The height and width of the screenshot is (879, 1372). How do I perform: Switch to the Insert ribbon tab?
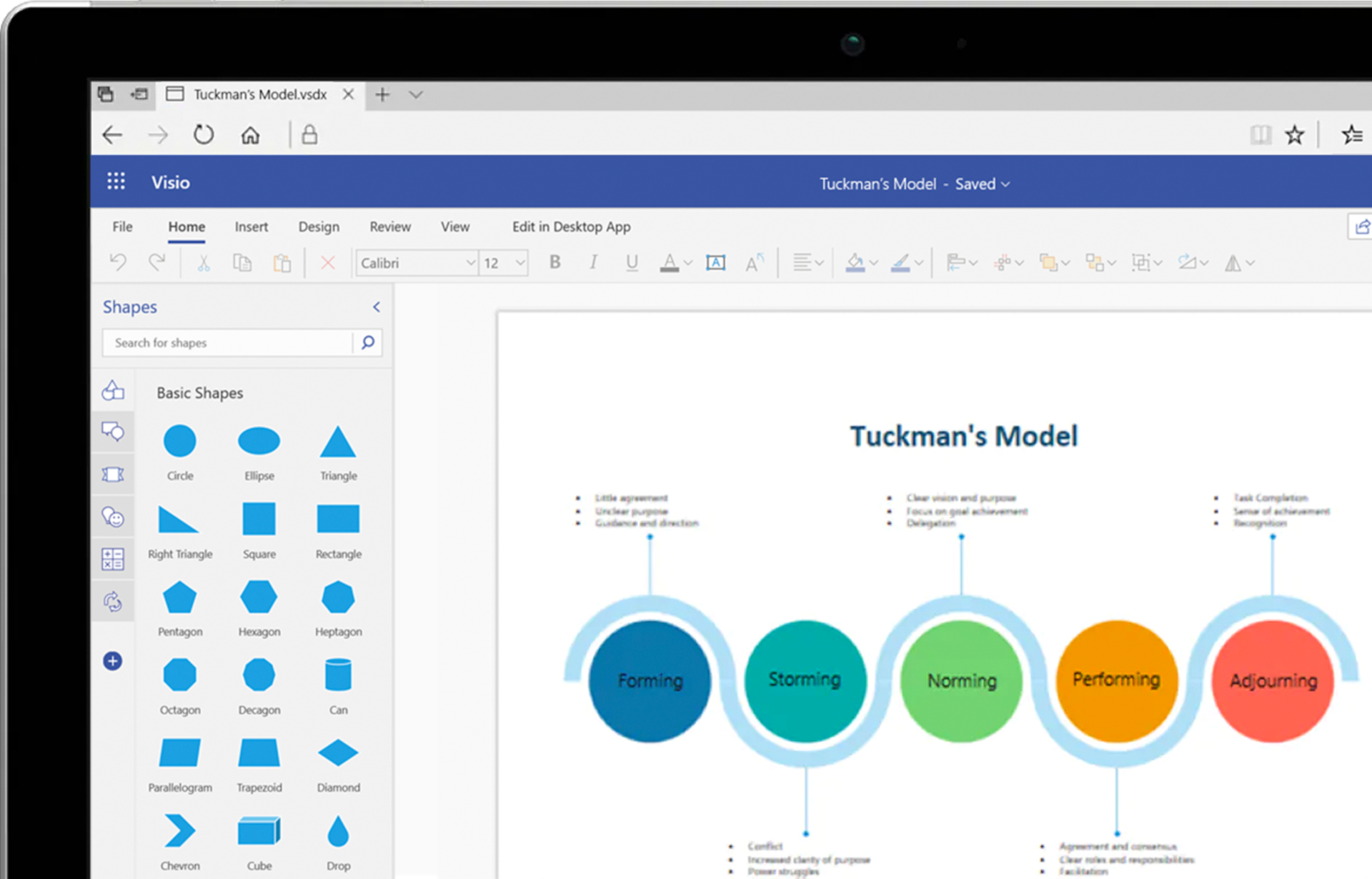pos(251,227)
